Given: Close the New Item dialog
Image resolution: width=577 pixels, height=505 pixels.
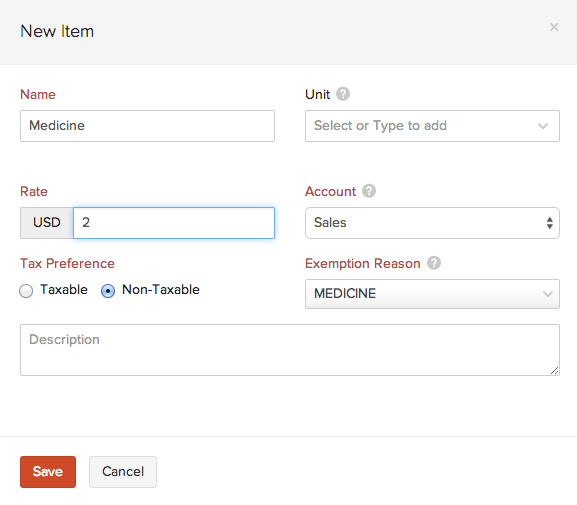Looking at the screenshot, I should pos(554,27).
